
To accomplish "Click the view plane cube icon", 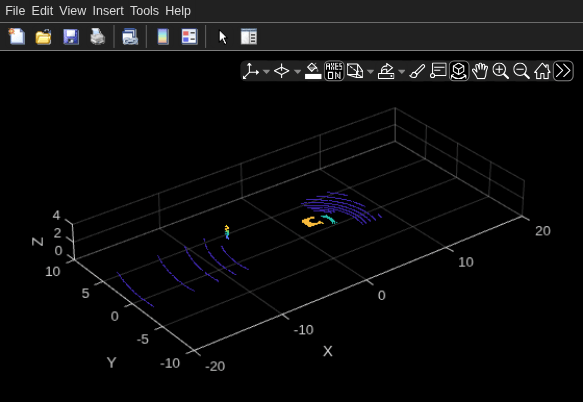I will point(355,71).
